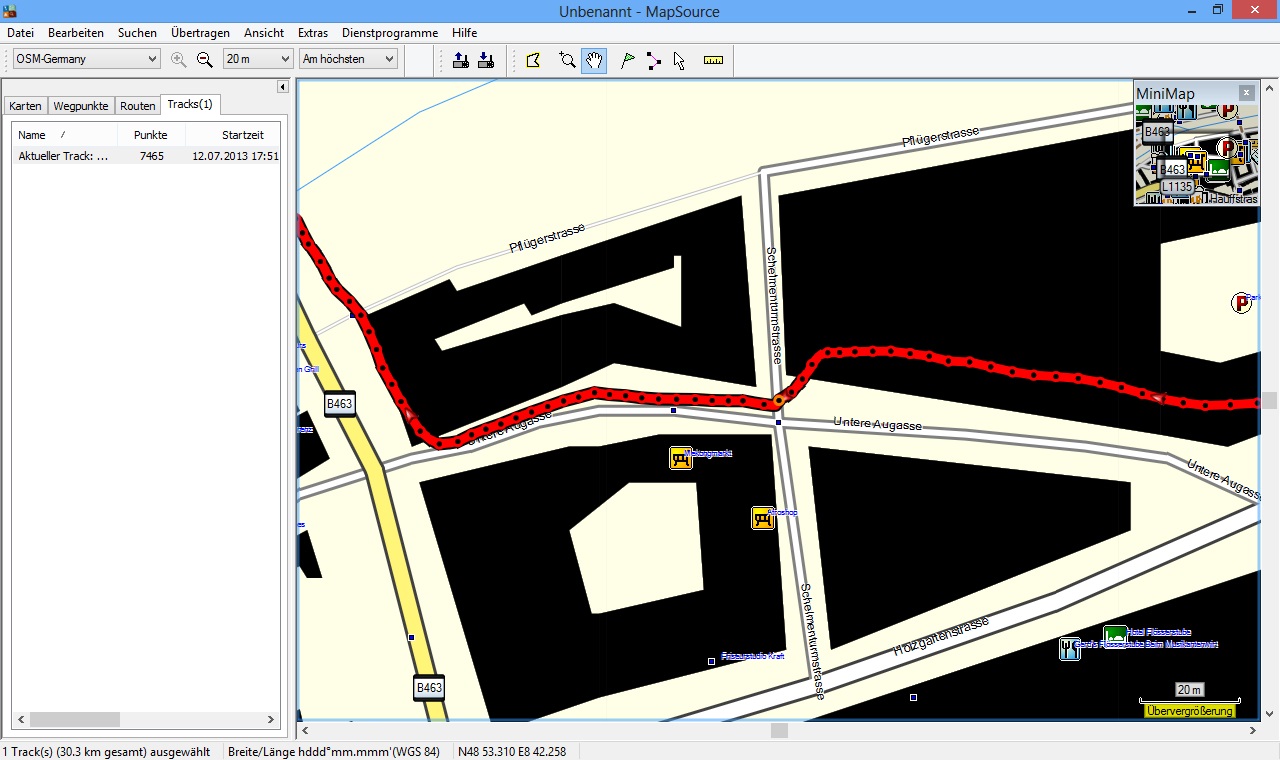
Task: Click the send to device icon
Action: [x=461, y=60]
